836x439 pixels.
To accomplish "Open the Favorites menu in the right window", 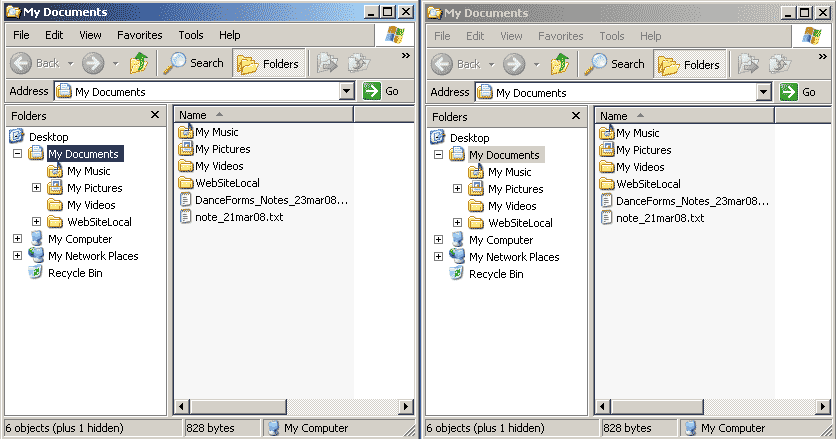I will point(560,36).
